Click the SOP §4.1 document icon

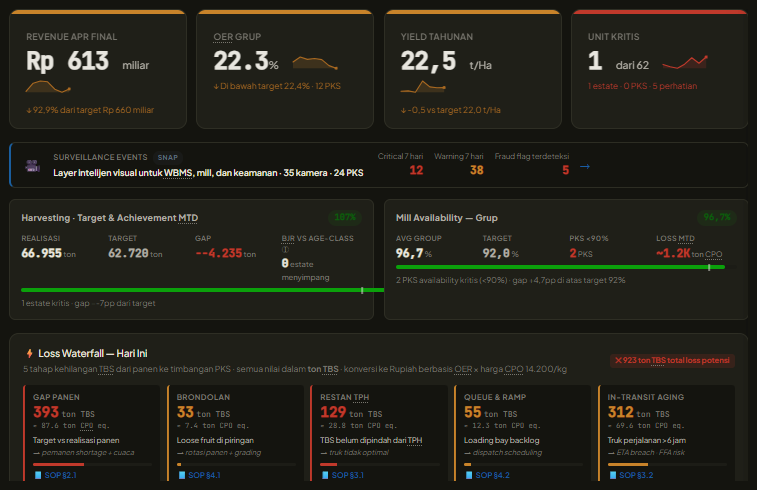click(182, 475)
